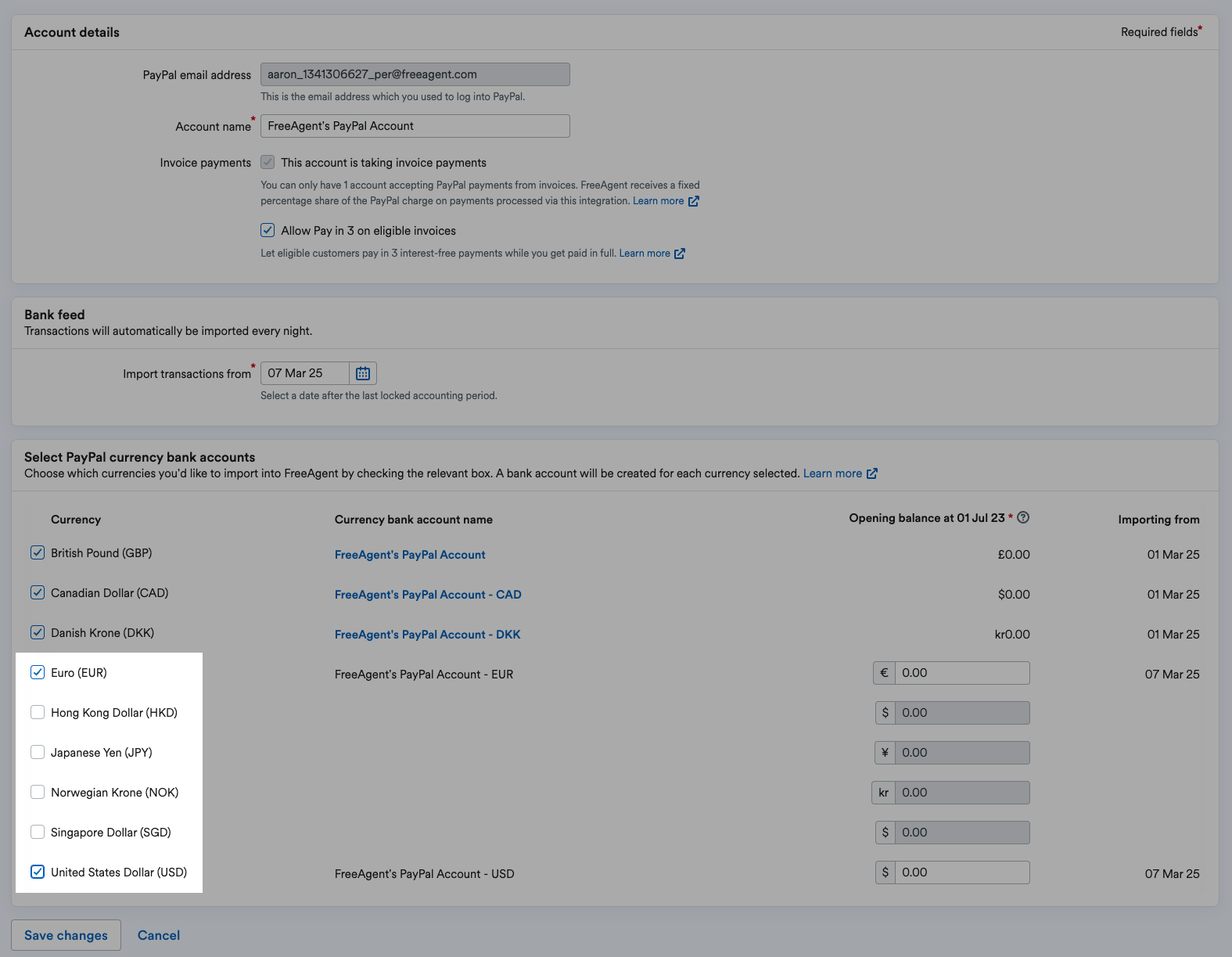Click the Euro opening balance field
Image resolution: width=1232 pixels, height=957 pixels.
[x=962, y=673]
